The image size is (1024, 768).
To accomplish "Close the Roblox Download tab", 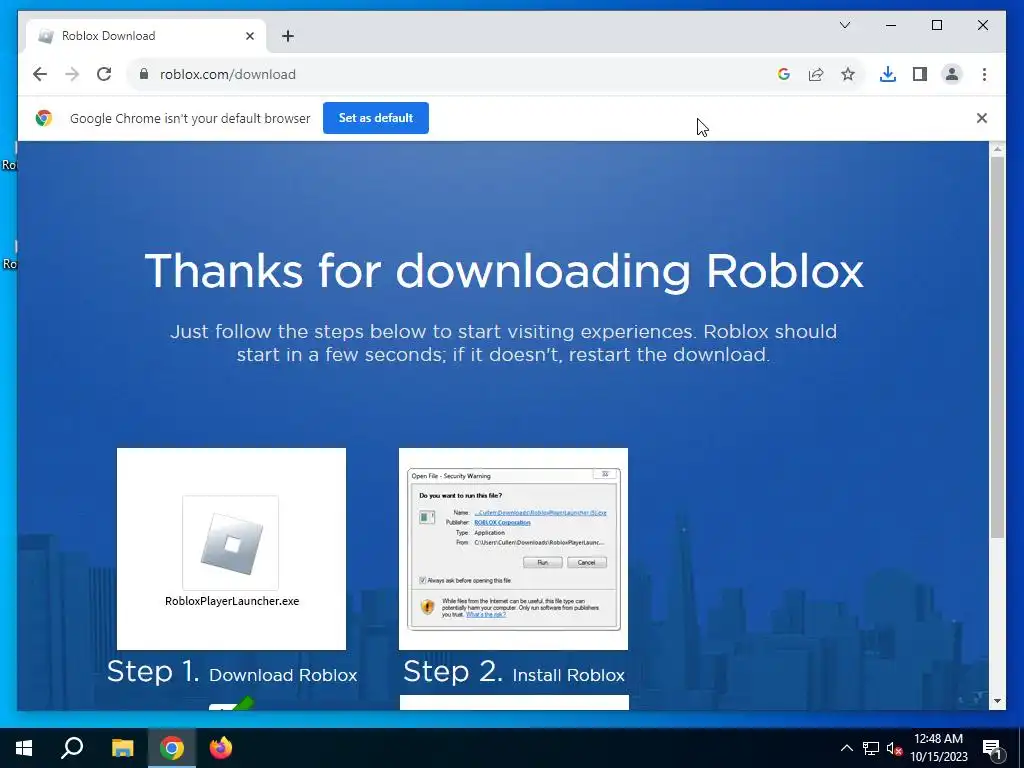I will tap(249, 36).
